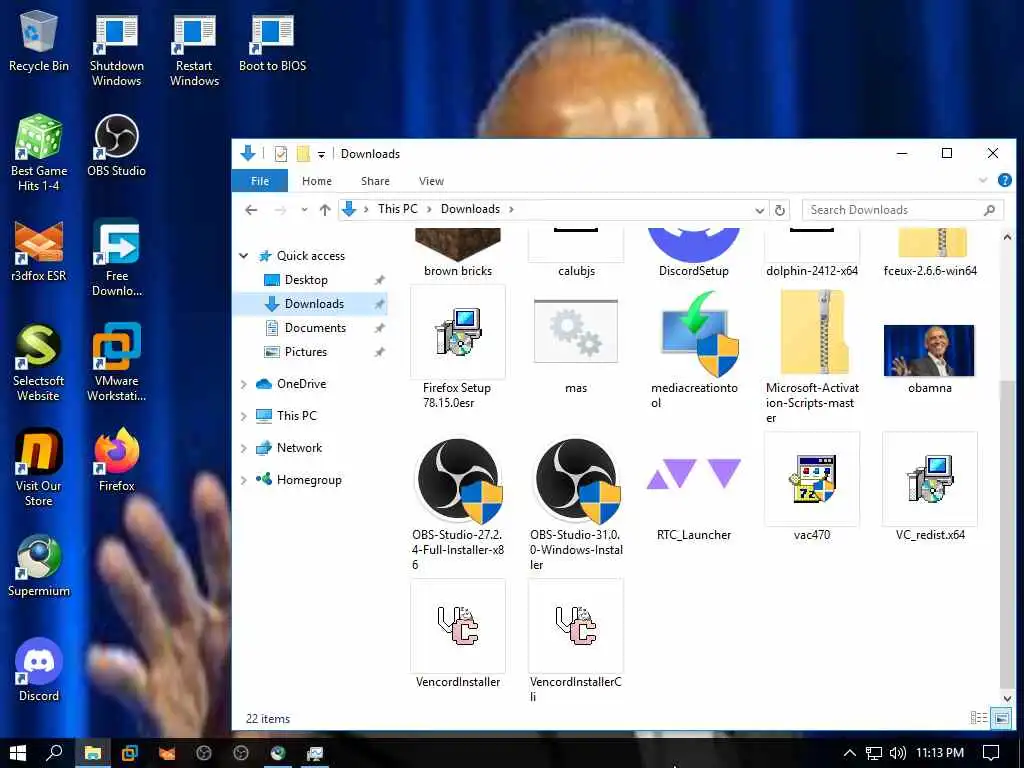Open the address bar history dropdown
The width and height of the screenshot is (1024, 768).
760,210
